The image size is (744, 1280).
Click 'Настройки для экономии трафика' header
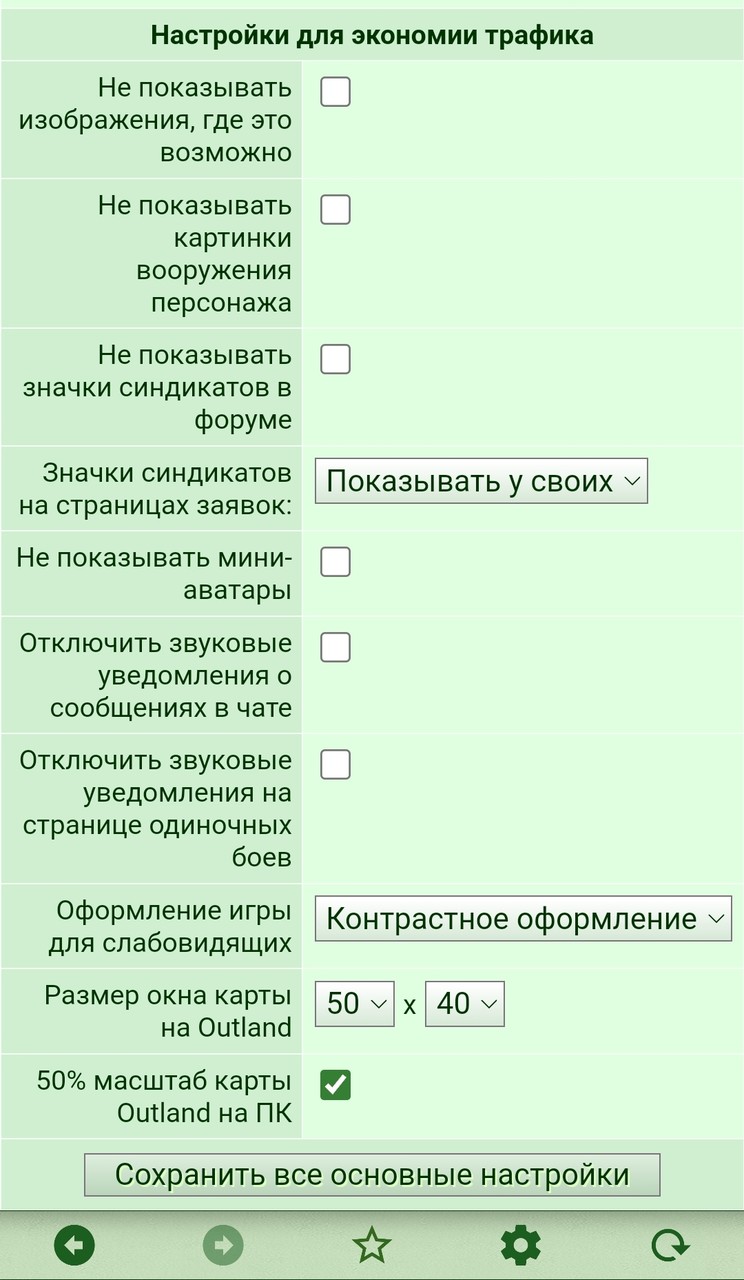[372, 36]
